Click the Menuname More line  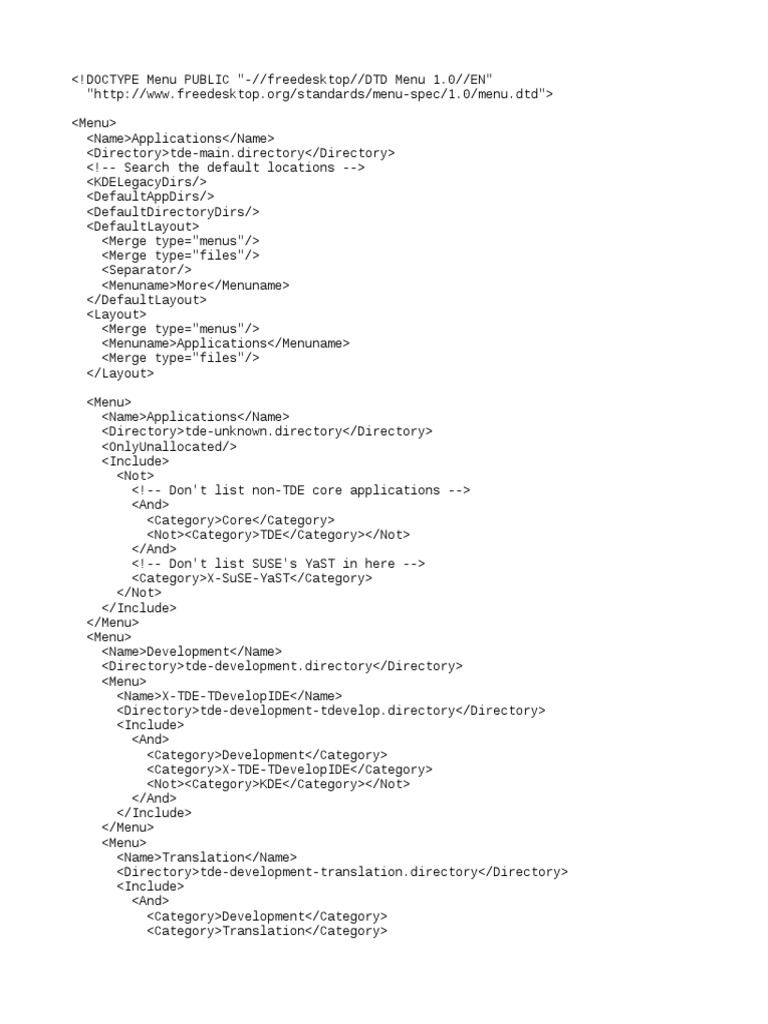(x=196, y=285)
